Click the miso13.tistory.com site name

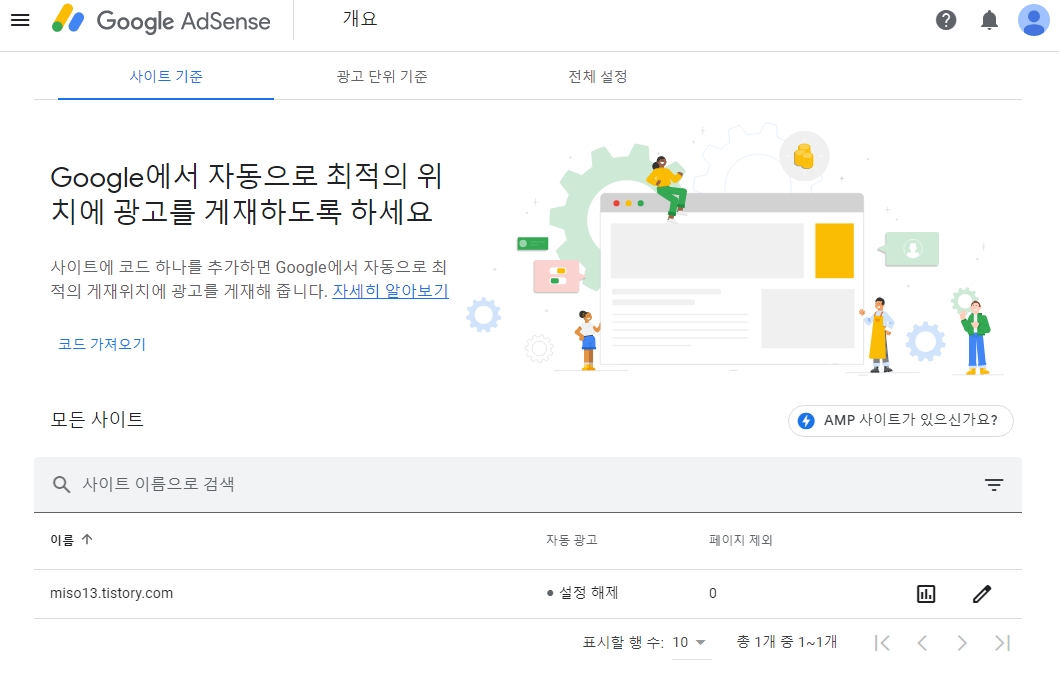tap(111, 593)
